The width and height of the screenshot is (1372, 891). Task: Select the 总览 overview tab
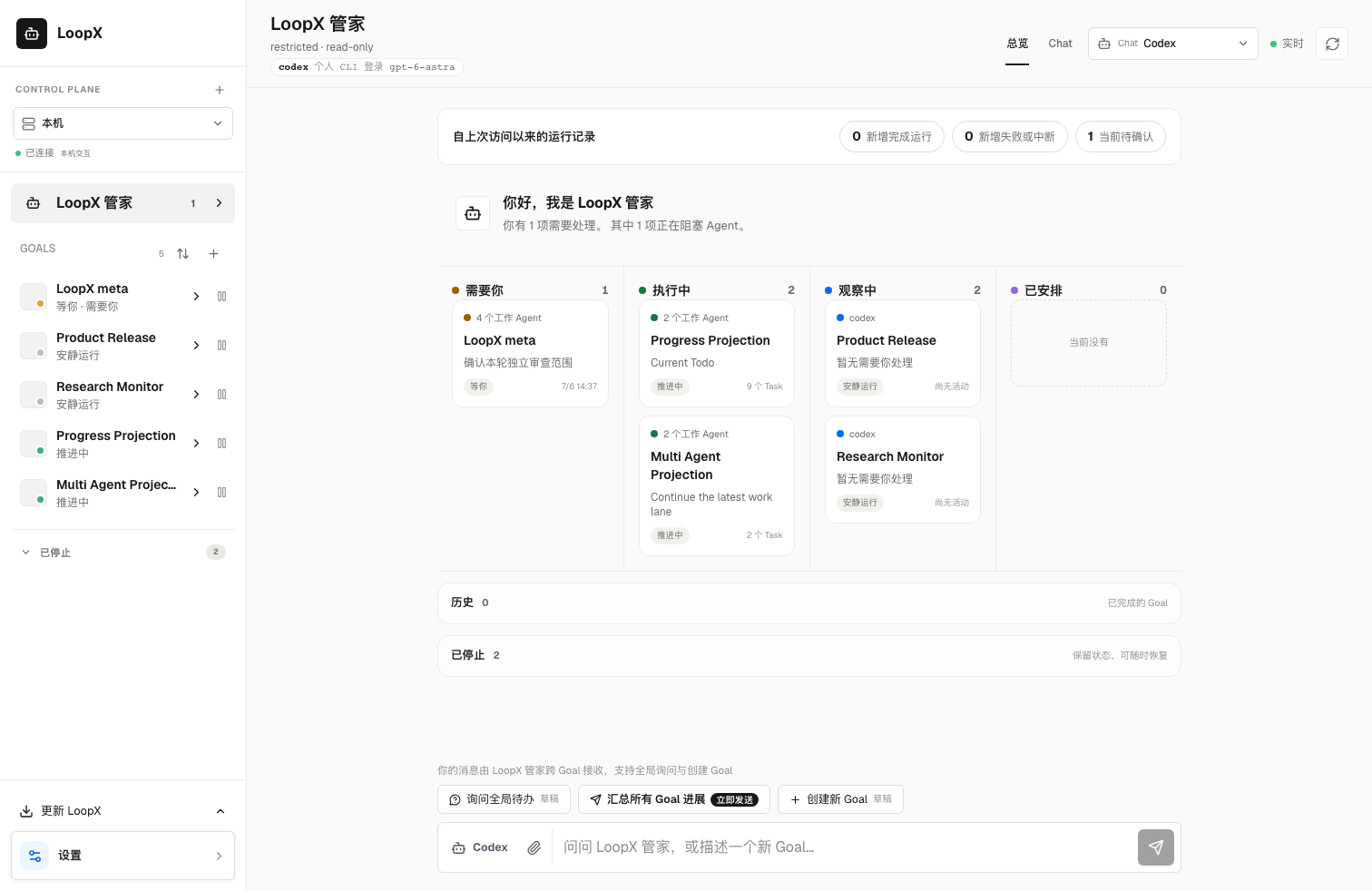pos(1017,44)
